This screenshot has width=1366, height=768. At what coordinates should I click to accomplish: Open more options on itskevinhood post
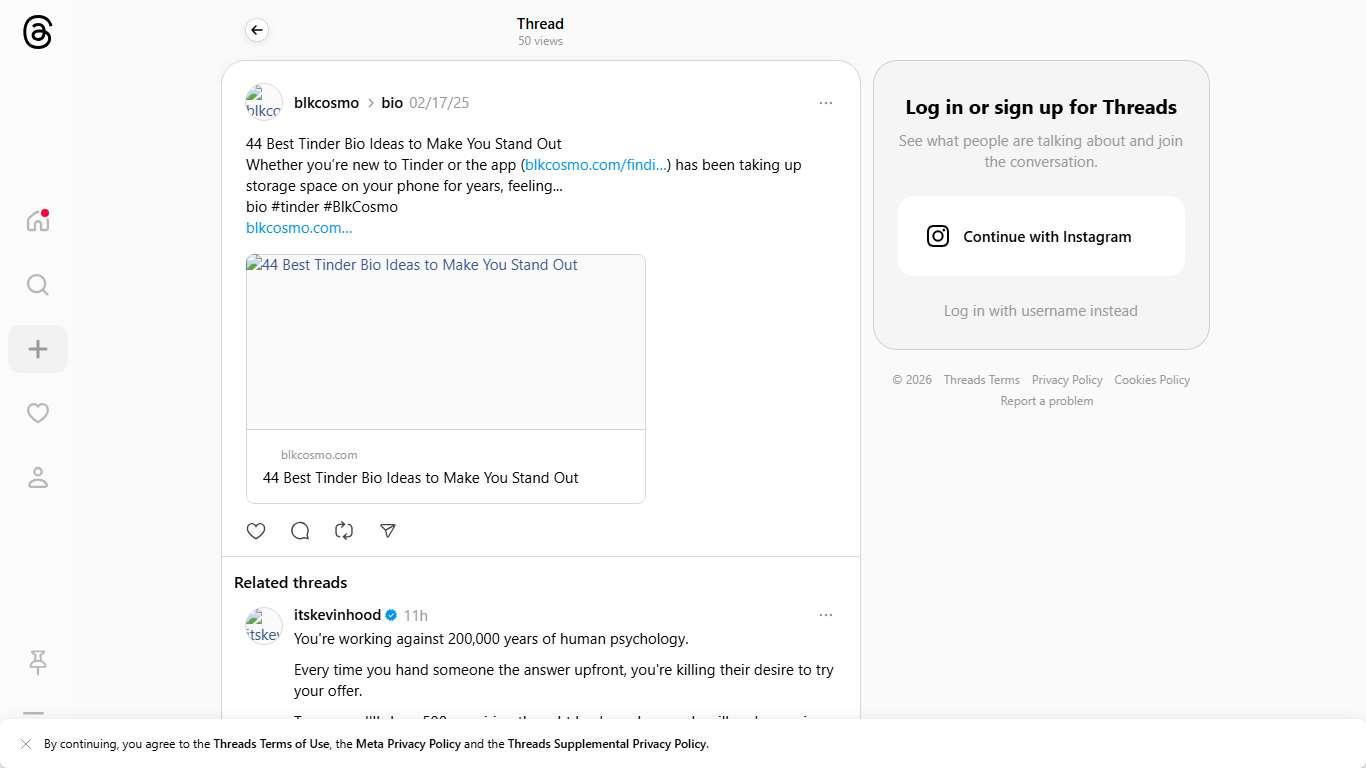point(825,615)
